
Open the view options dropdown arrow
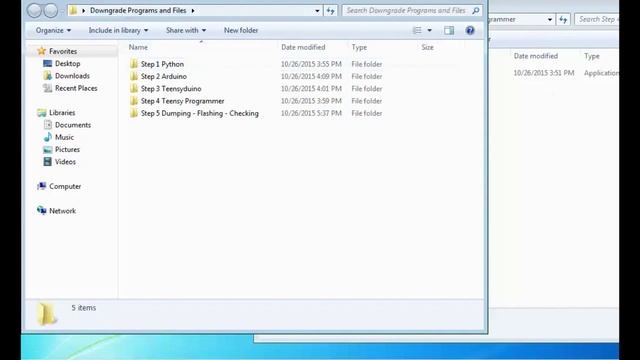(429, 30)
